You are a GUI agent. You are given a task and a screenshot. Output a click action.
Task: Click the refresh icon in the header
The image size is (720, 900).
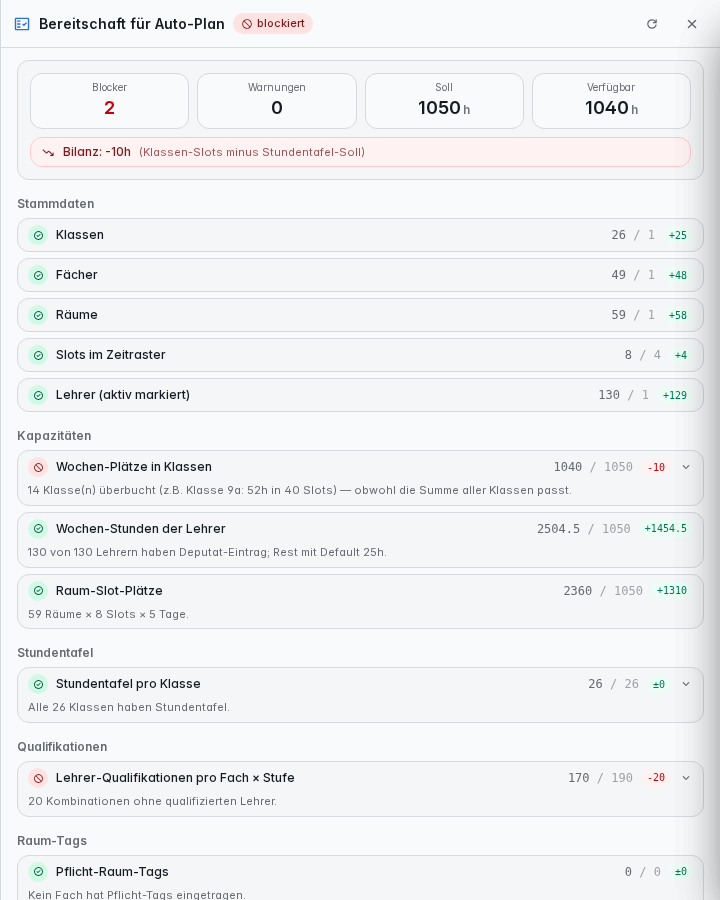click(x=652, y=24)
